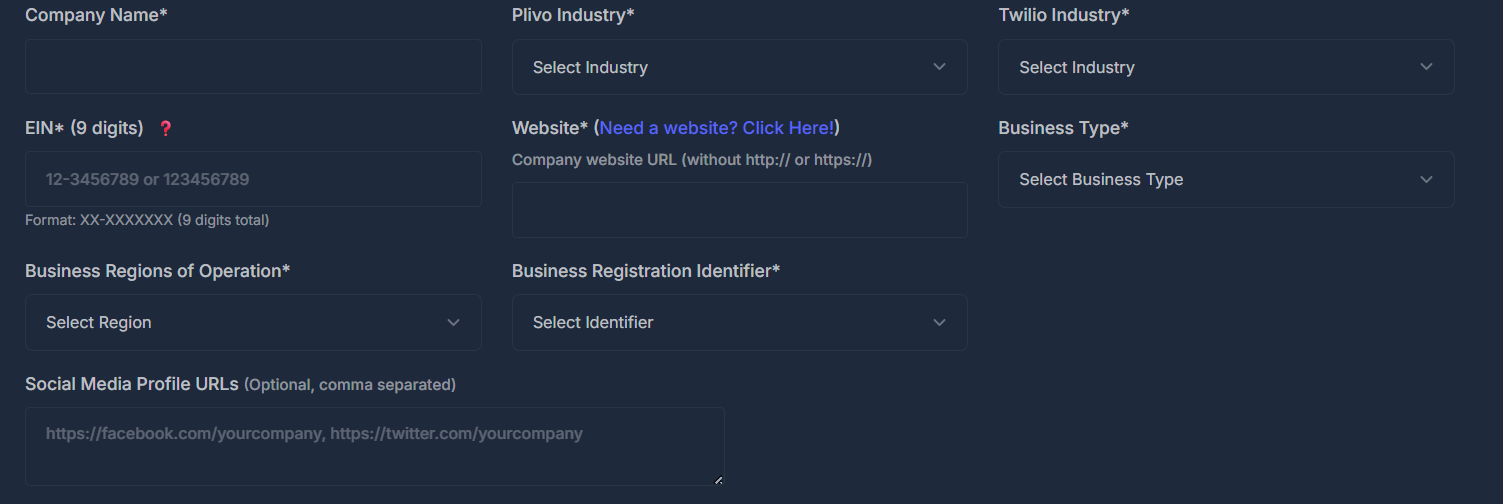Click the chevron arrow in Business Type field
Viewport: 1503px width, 504px height.
point(1426,179)
